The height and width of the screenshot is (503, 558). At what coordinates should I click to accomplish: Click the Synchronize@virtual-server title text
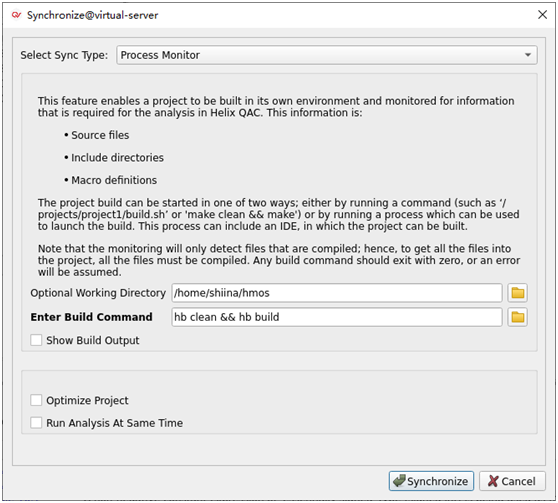pos(93,15)
